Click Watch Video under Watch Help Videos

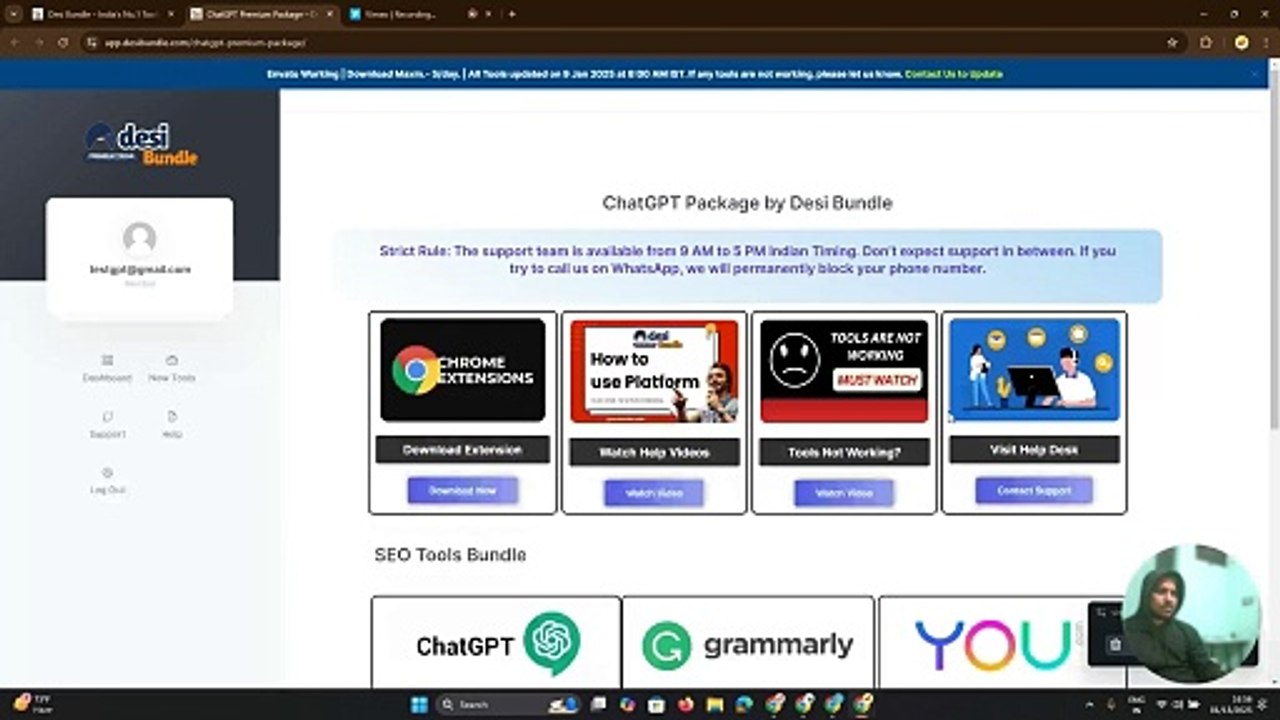(653, 493)
